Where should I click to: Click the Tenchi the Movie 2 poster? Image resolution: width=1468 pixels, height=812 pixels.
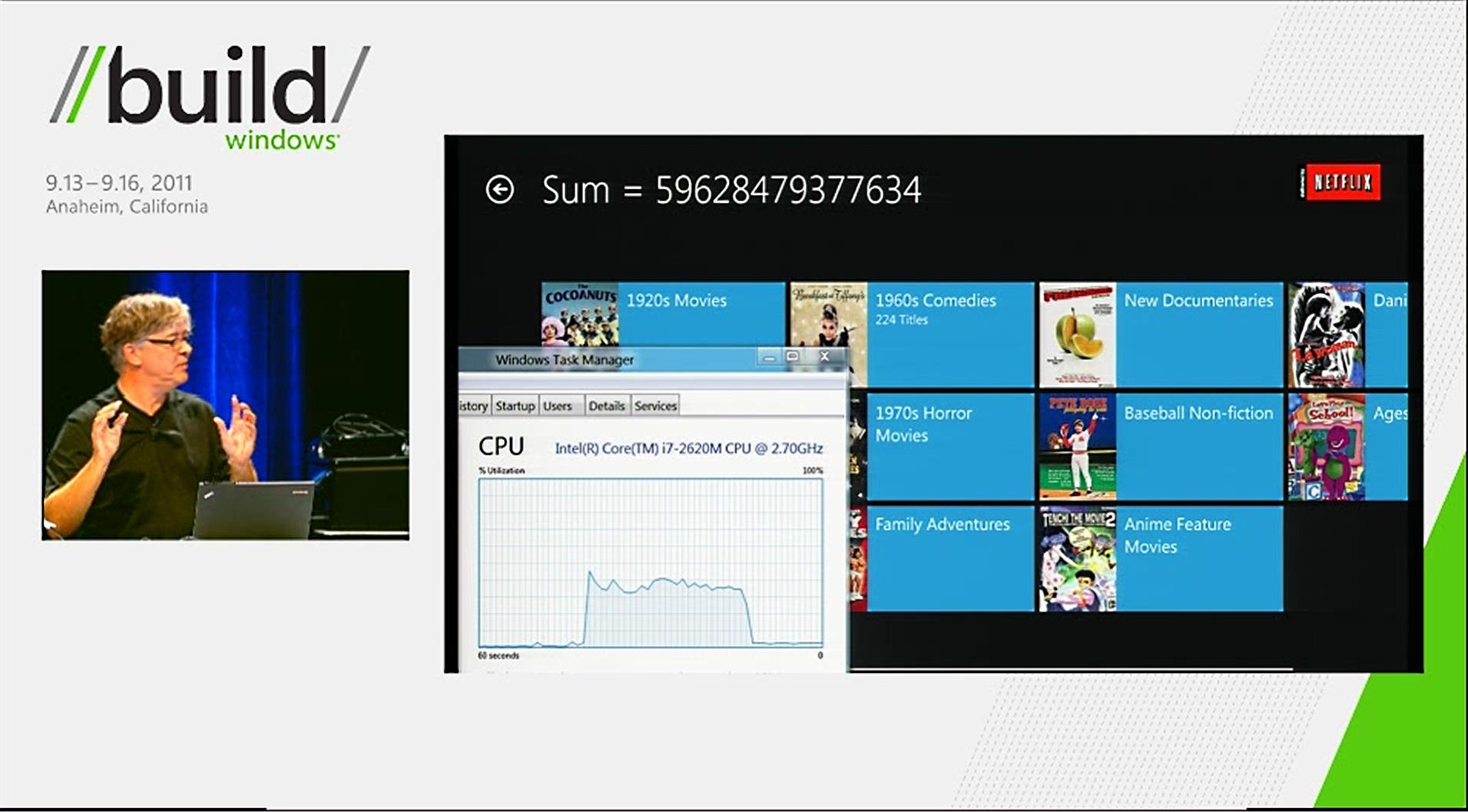(x=1078, y=558)
